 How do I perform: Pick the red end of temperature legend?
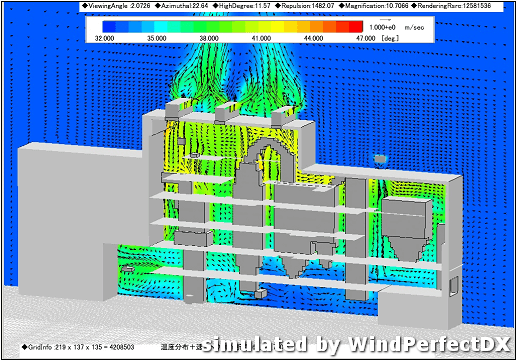(x=356, y=27)
